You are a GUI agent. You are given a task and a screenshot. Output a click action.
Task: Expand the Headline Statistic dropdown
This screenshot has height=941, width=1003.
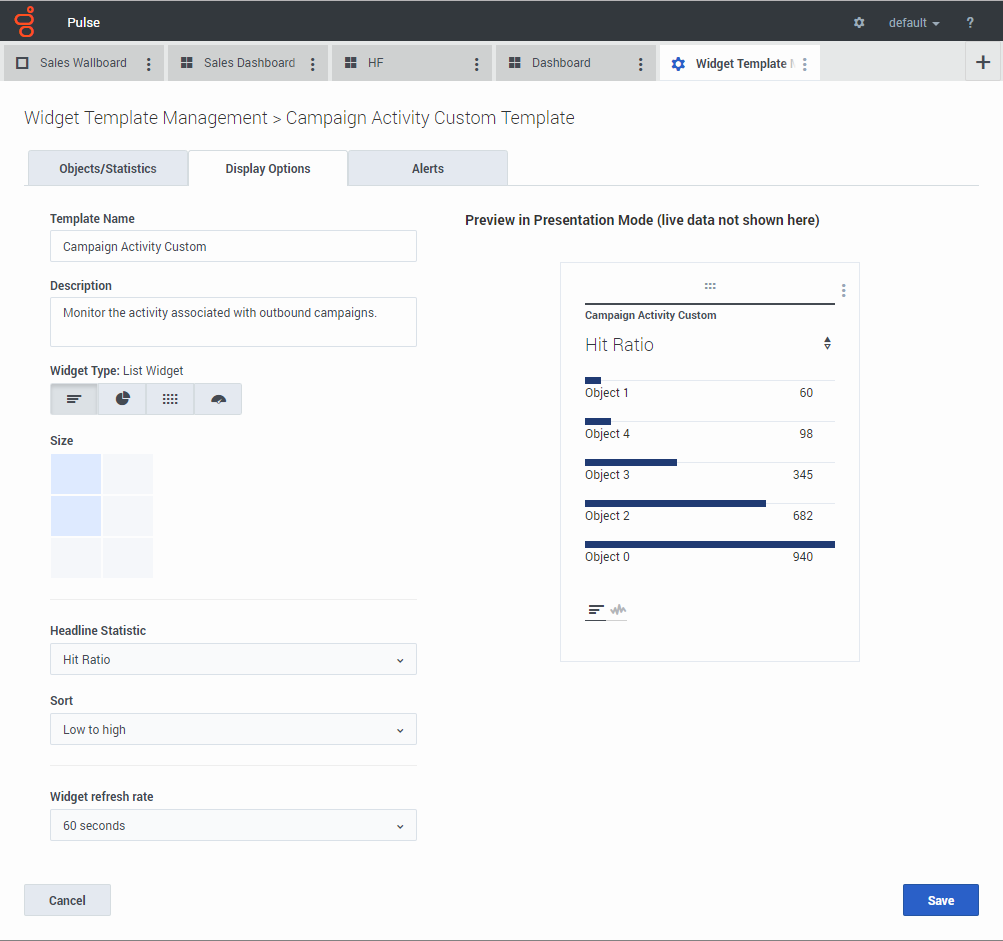(x=233, y=660)
